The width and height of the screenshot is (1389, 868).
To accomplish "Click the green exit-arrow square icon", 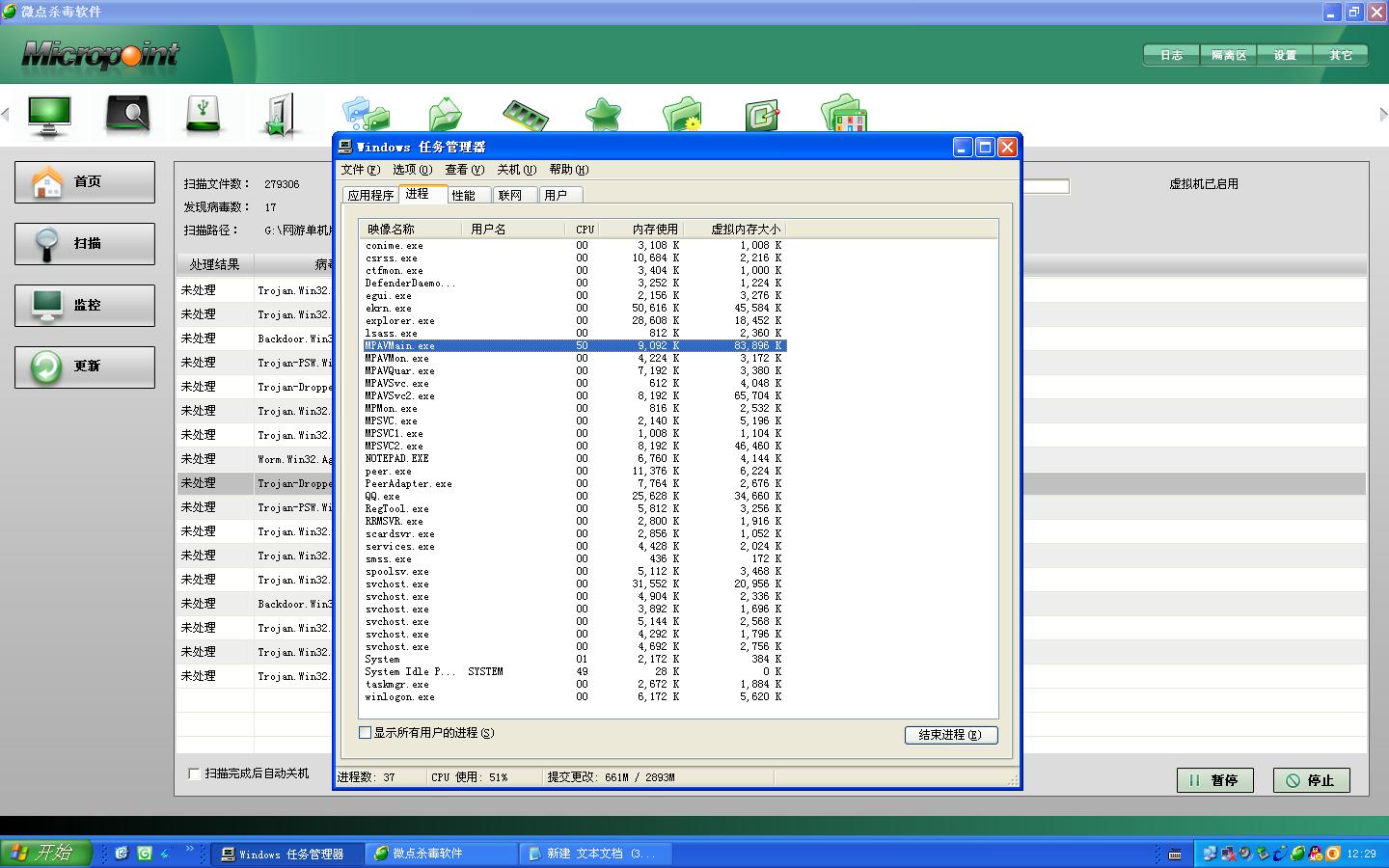I will pos(762,115).
